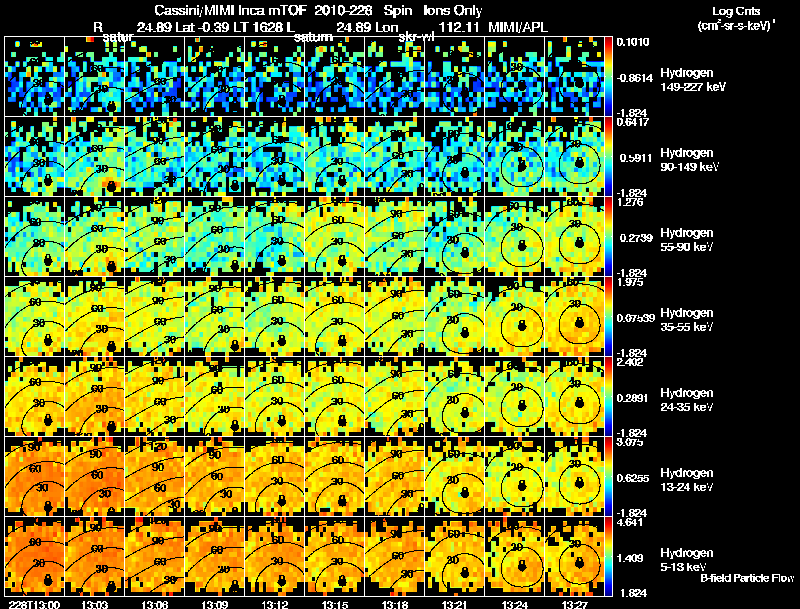
Task: Click the 13:27 time label
Action: coord(575,605)
